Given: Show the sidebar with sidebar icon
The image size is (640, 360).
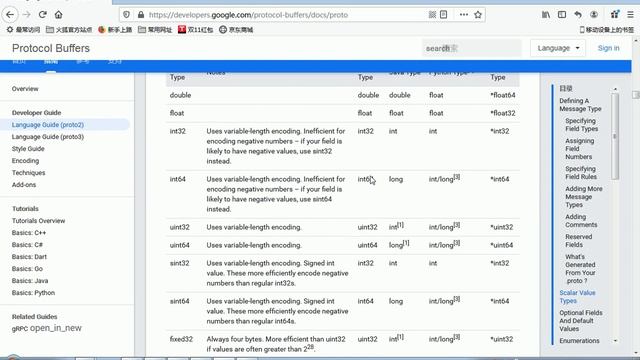Looking at the screenshot, I should tap(562, 15).
